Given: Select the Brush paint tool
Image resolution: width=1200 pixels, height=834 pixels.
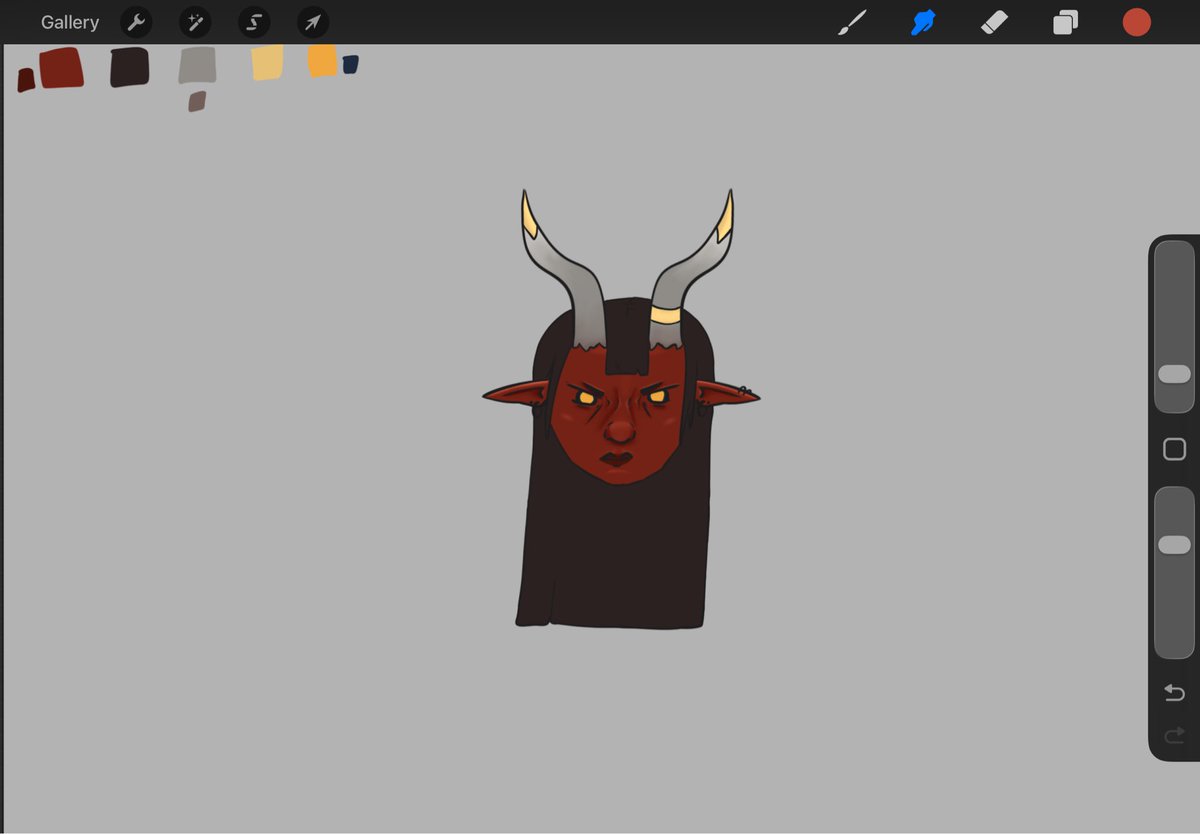Looking at the screenshot, I should 852,22.
